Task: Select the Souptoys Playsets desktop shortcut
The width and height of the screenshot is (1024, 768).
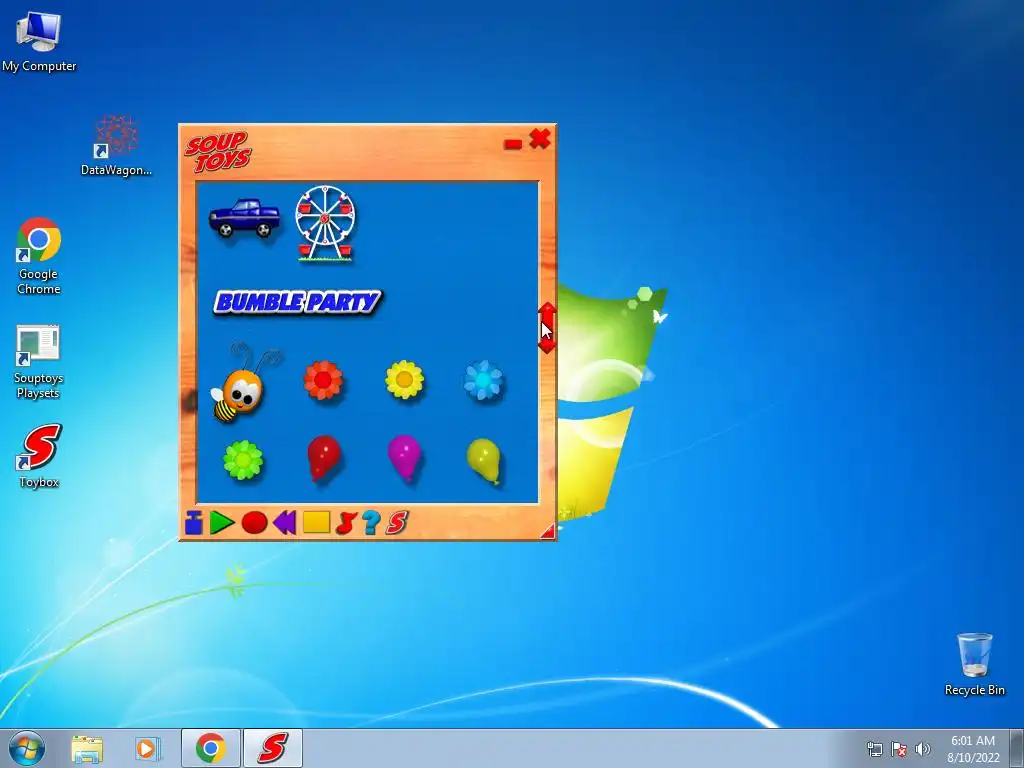Action: (x=38, y=362)
